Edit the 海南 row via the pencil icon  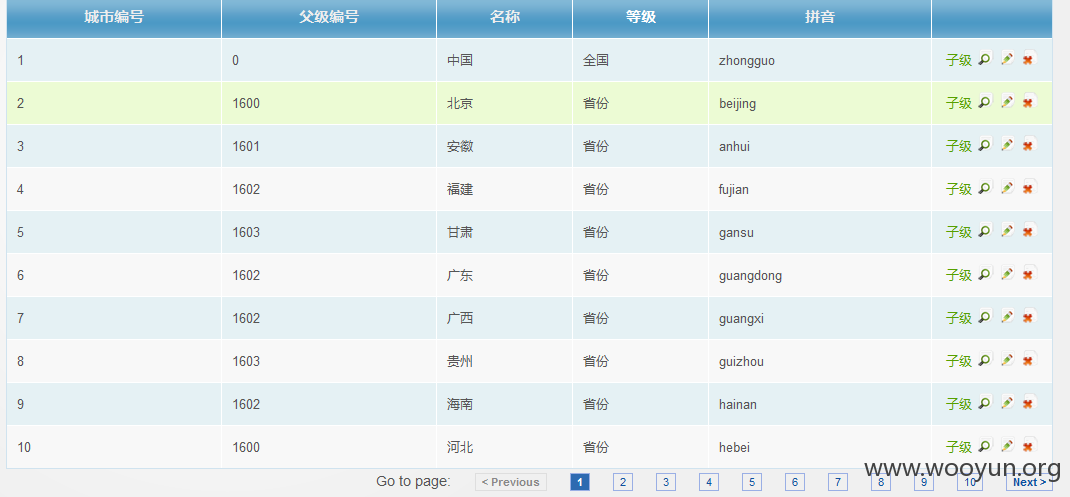click(x=1007, y=403)
